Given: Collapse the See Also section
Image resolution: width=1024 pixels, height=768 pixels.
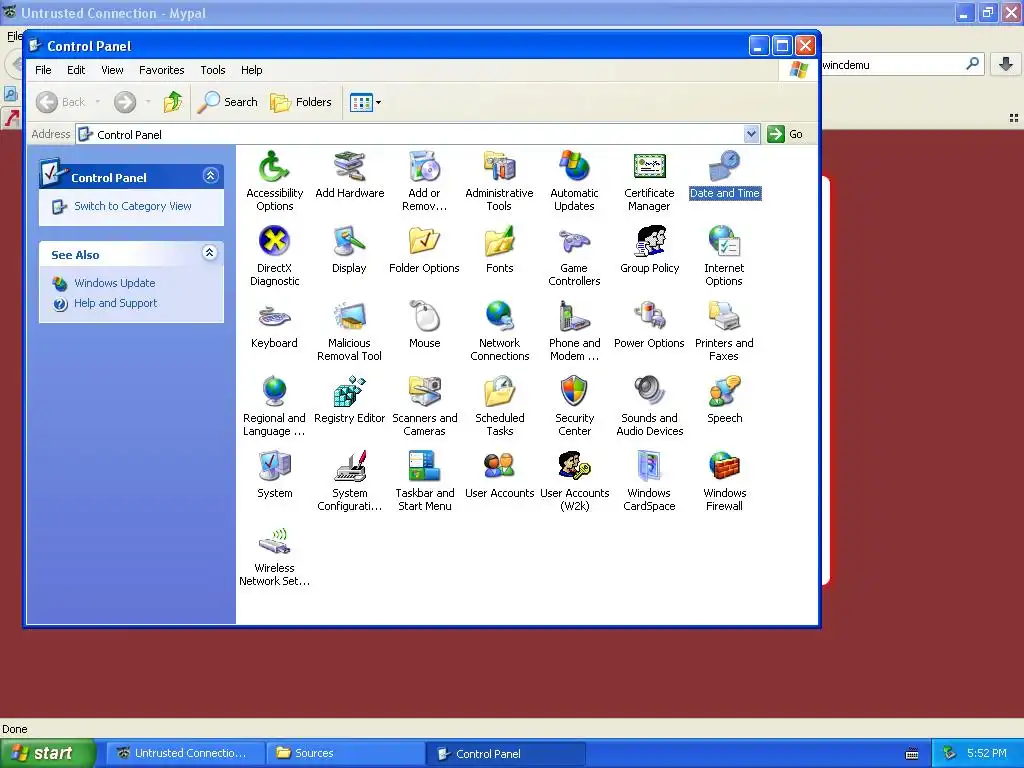Looking at the screenshot, I should click(210, 253).
